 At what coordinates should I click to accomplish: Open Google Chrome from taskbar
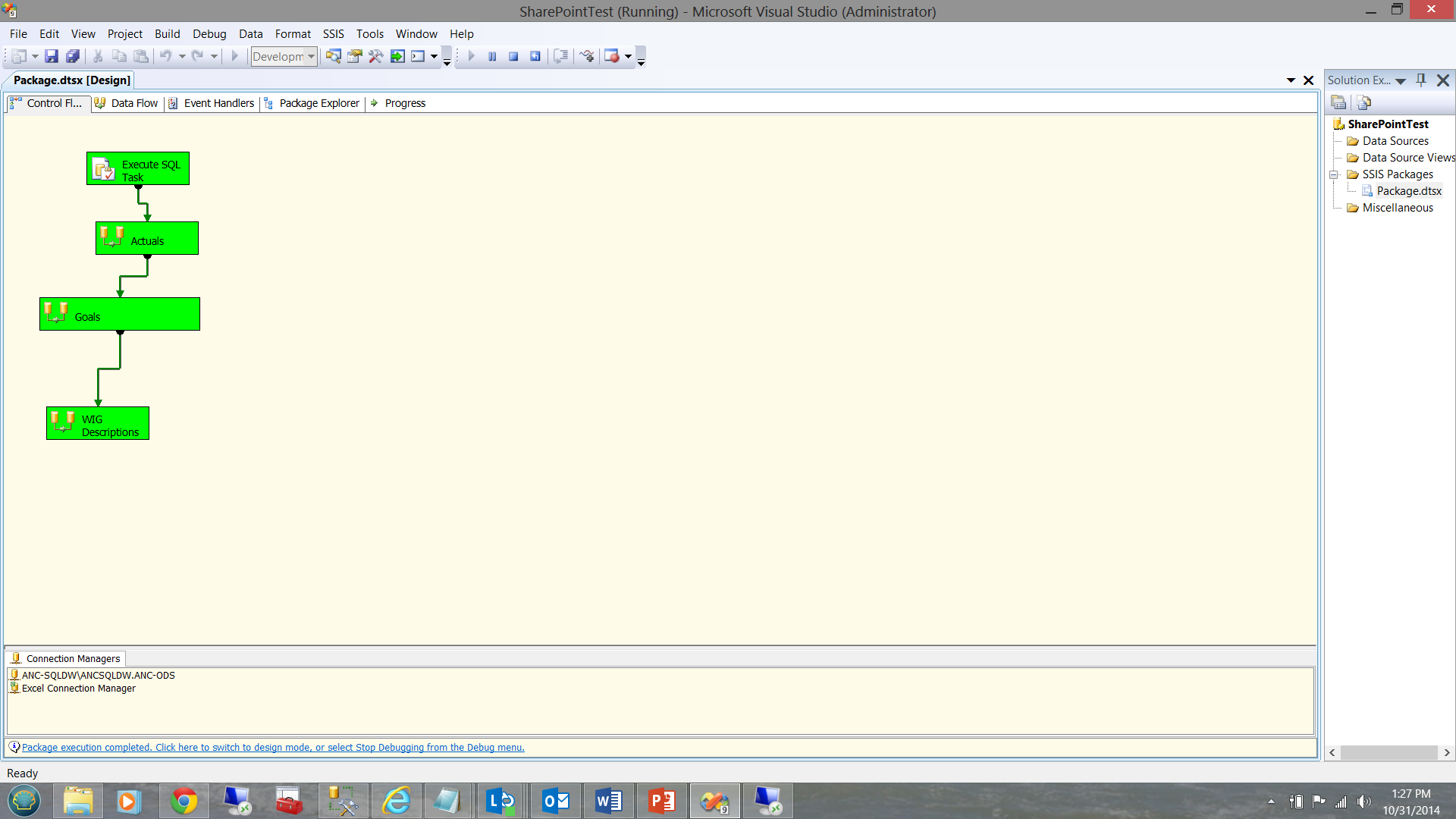[184, 801]
